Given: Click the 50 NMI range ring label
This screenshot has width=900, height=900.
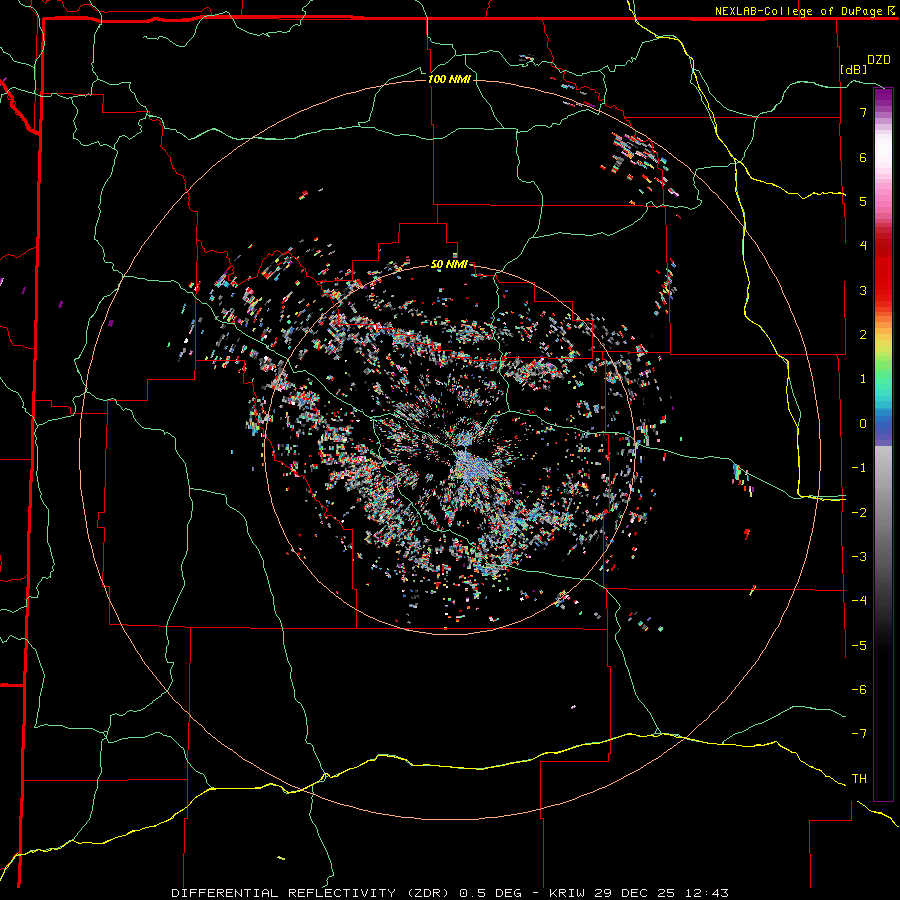Looking at the screenshot, I should (x=449, y=264).
